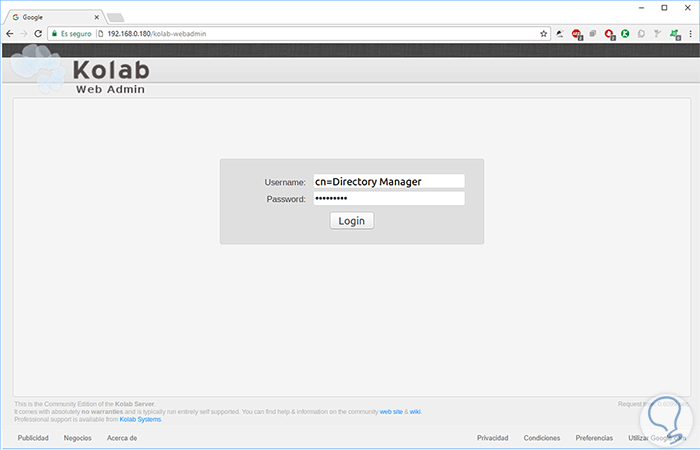Open the Privacidad footer link
The image size is (700, 450).
(x=492, y=438)
